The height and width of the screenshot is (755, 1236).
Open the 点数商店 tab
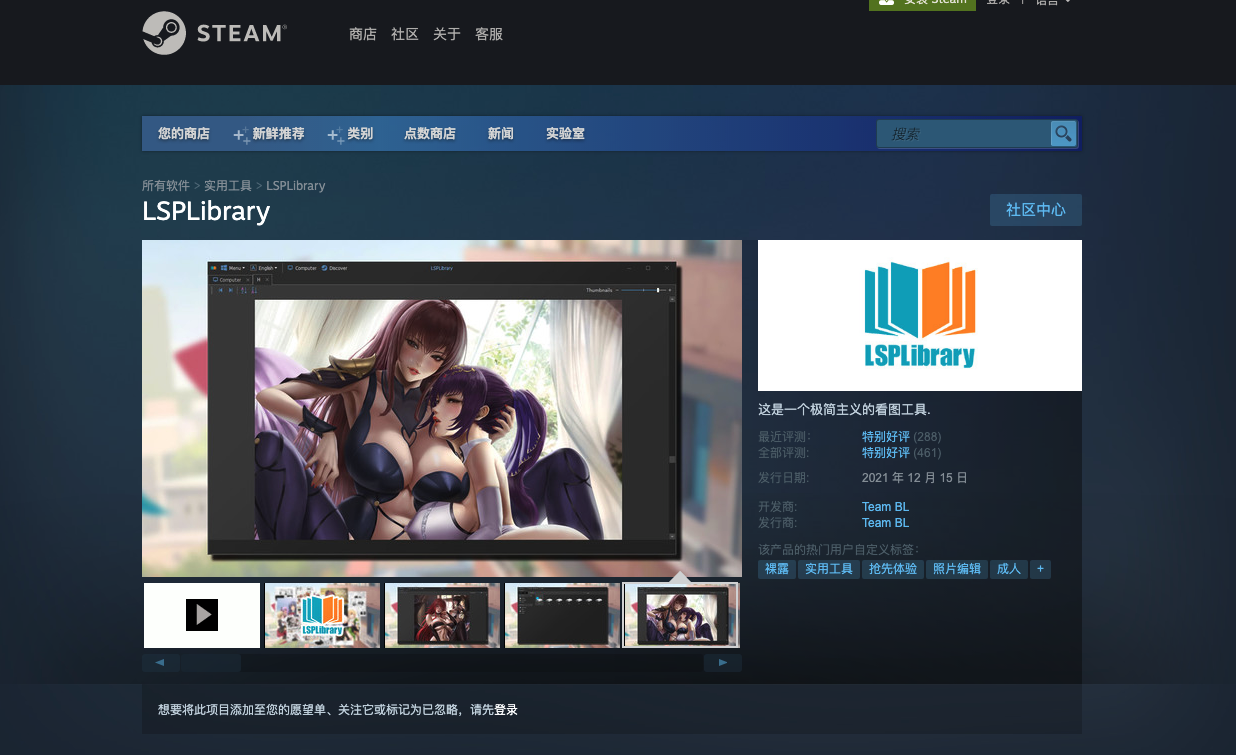(430, 133)
